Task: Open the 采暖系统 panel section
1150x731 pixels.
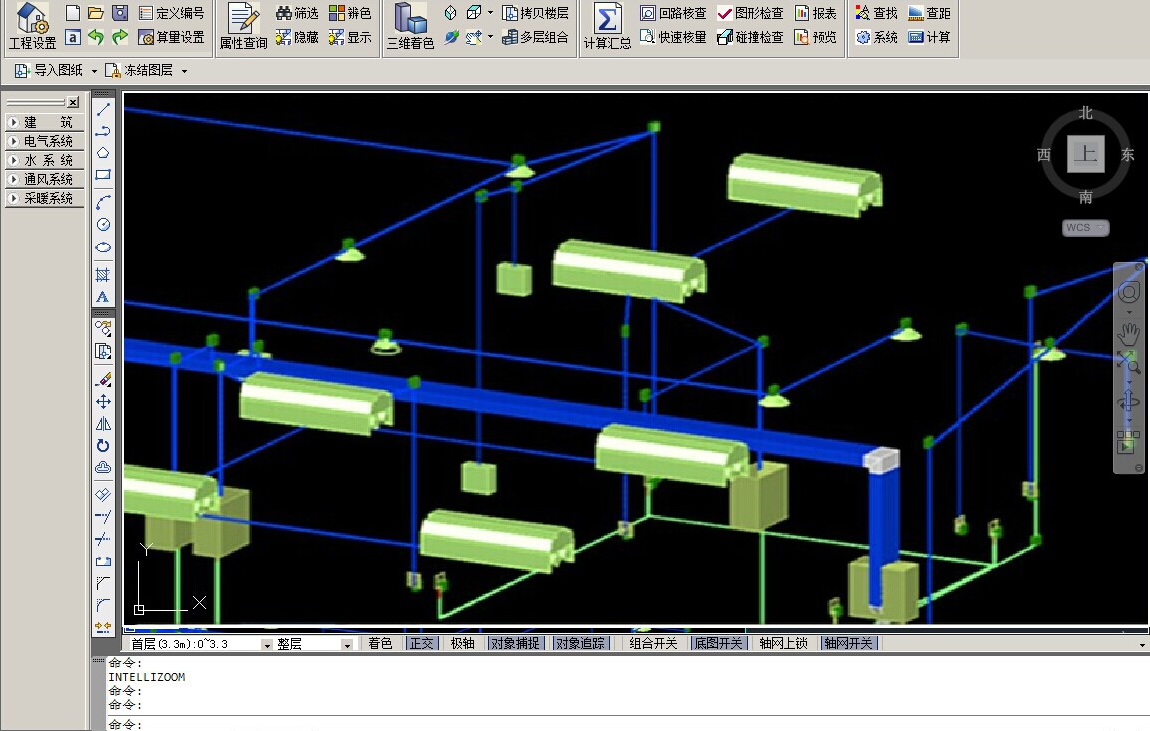Action: point(45,198)
